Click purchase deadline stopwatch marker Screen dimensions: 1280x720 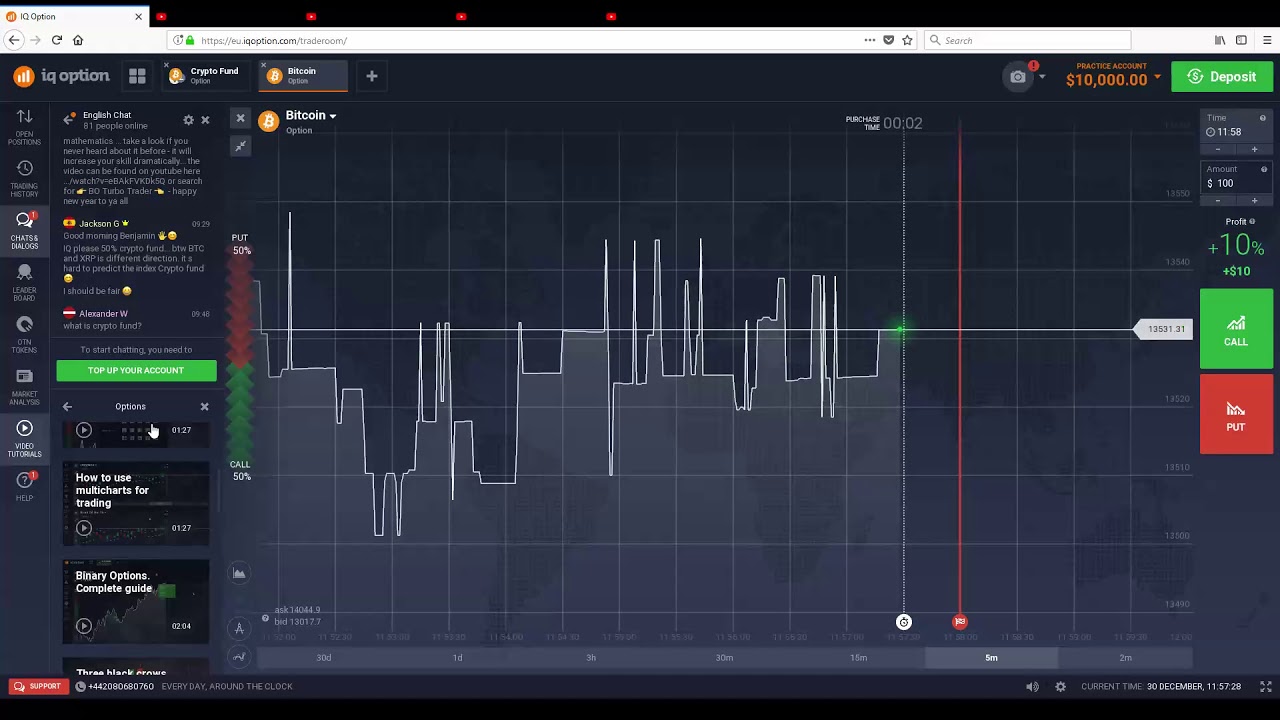[904, 622]
